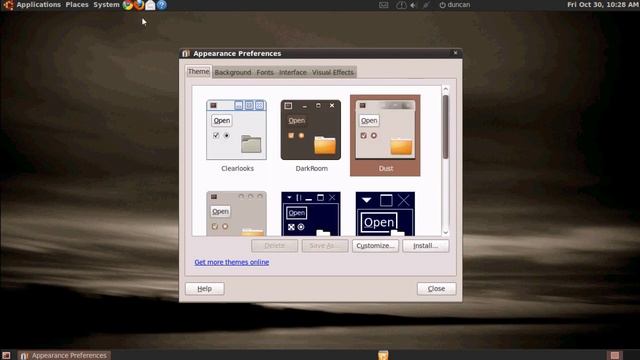Select the large-print navy theme below Dust
640x360 pixels.
point(385,213)
